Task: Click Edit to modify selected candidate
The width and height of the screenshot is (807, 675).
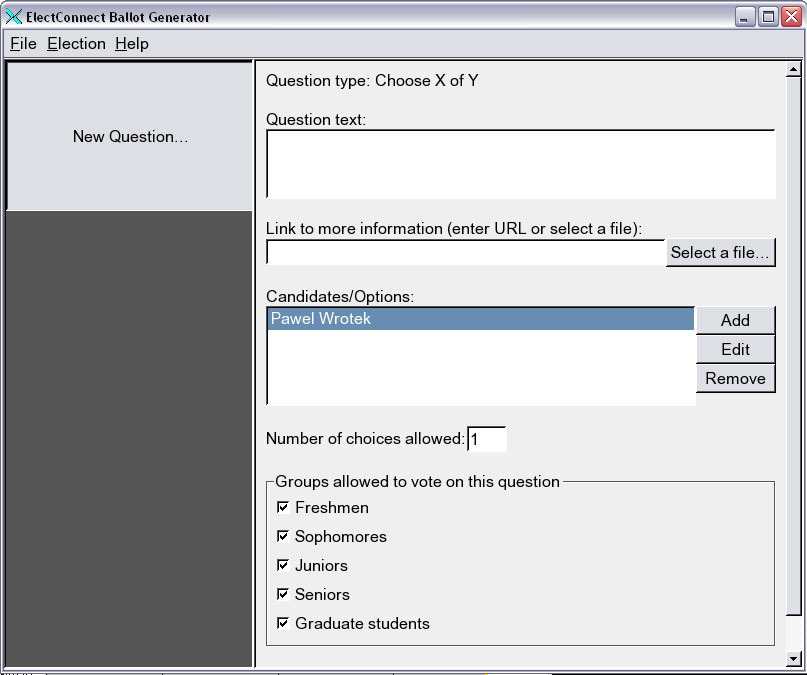Action: click(735, 350)
